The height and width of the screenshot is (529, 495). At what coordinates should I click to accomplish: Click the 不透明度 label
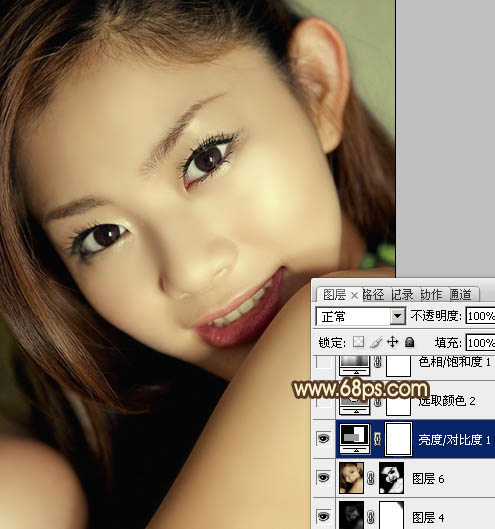436,316
